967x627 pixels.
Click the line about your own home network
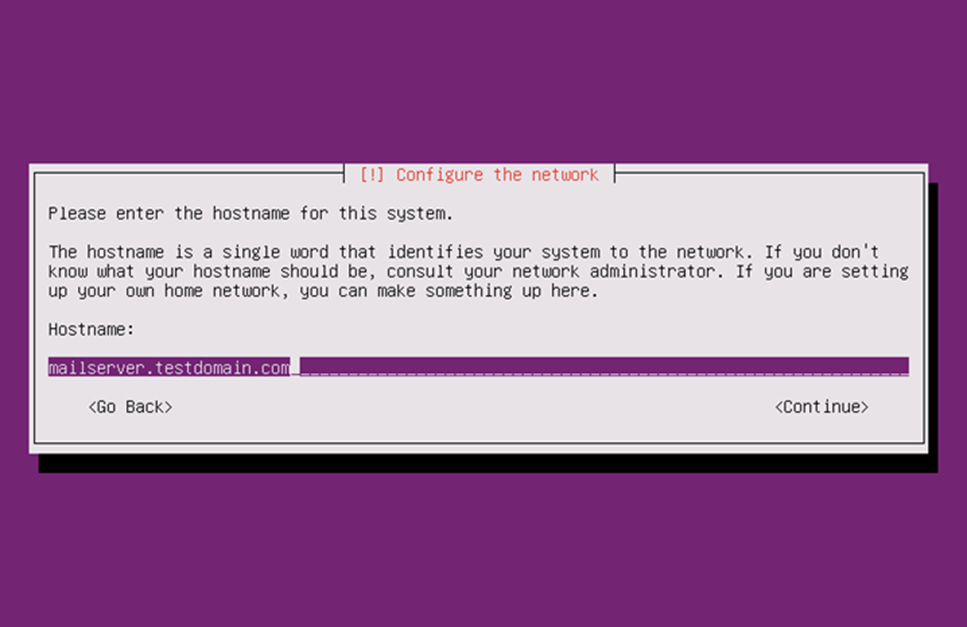(323, 290)
